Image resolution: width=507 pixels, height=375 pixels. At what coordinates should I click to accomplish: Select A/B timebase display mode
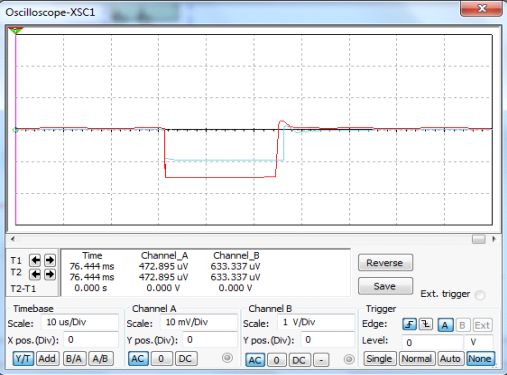(x=100, y=359)
